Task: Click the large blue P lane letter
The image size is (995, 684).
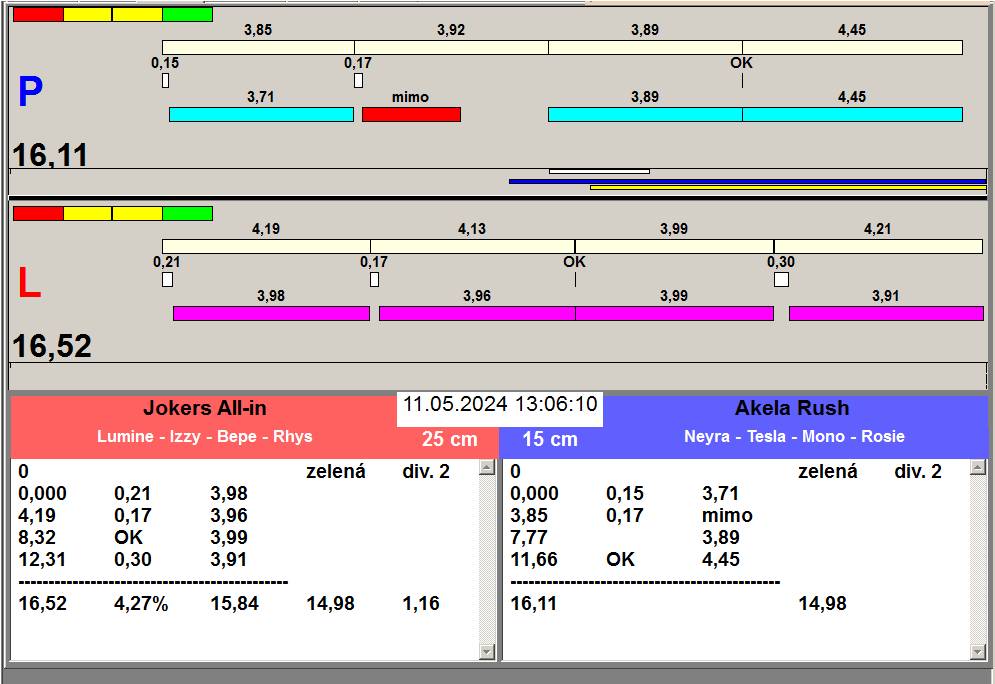Action: click(x=30, y=93)
